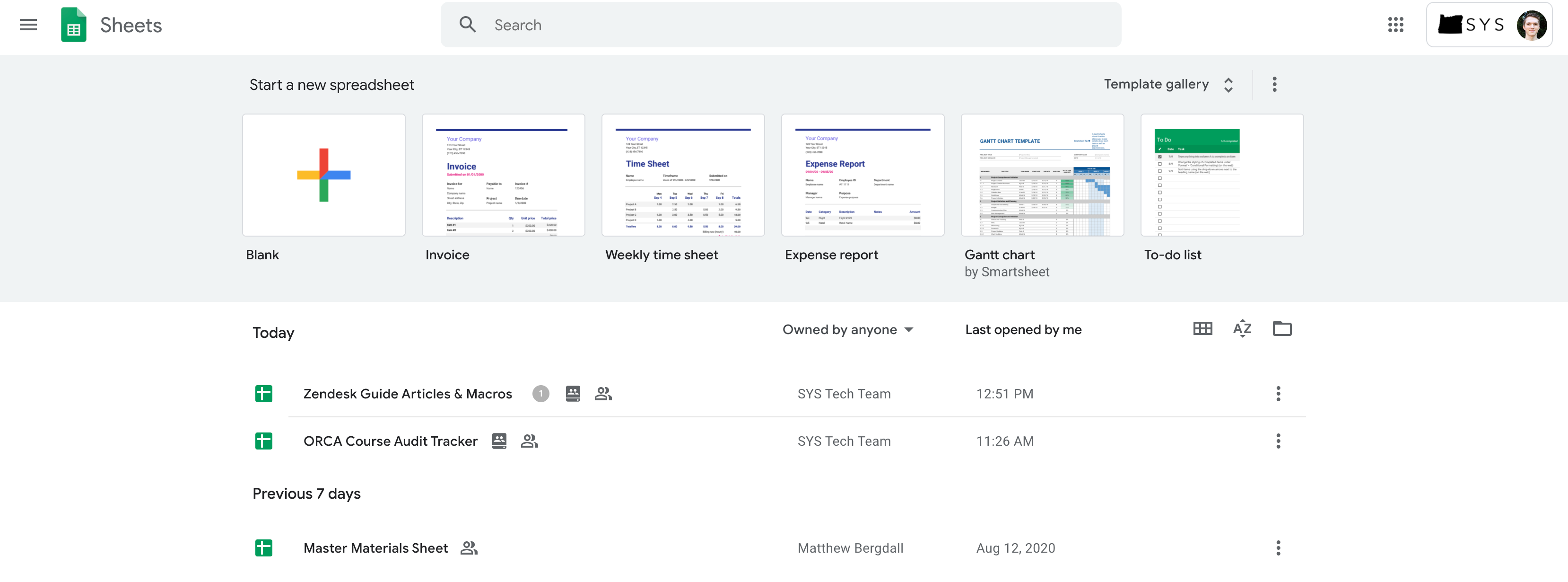Open the main hamburger menu
This screenshot has height=582, width=1568.
point(28,25)
